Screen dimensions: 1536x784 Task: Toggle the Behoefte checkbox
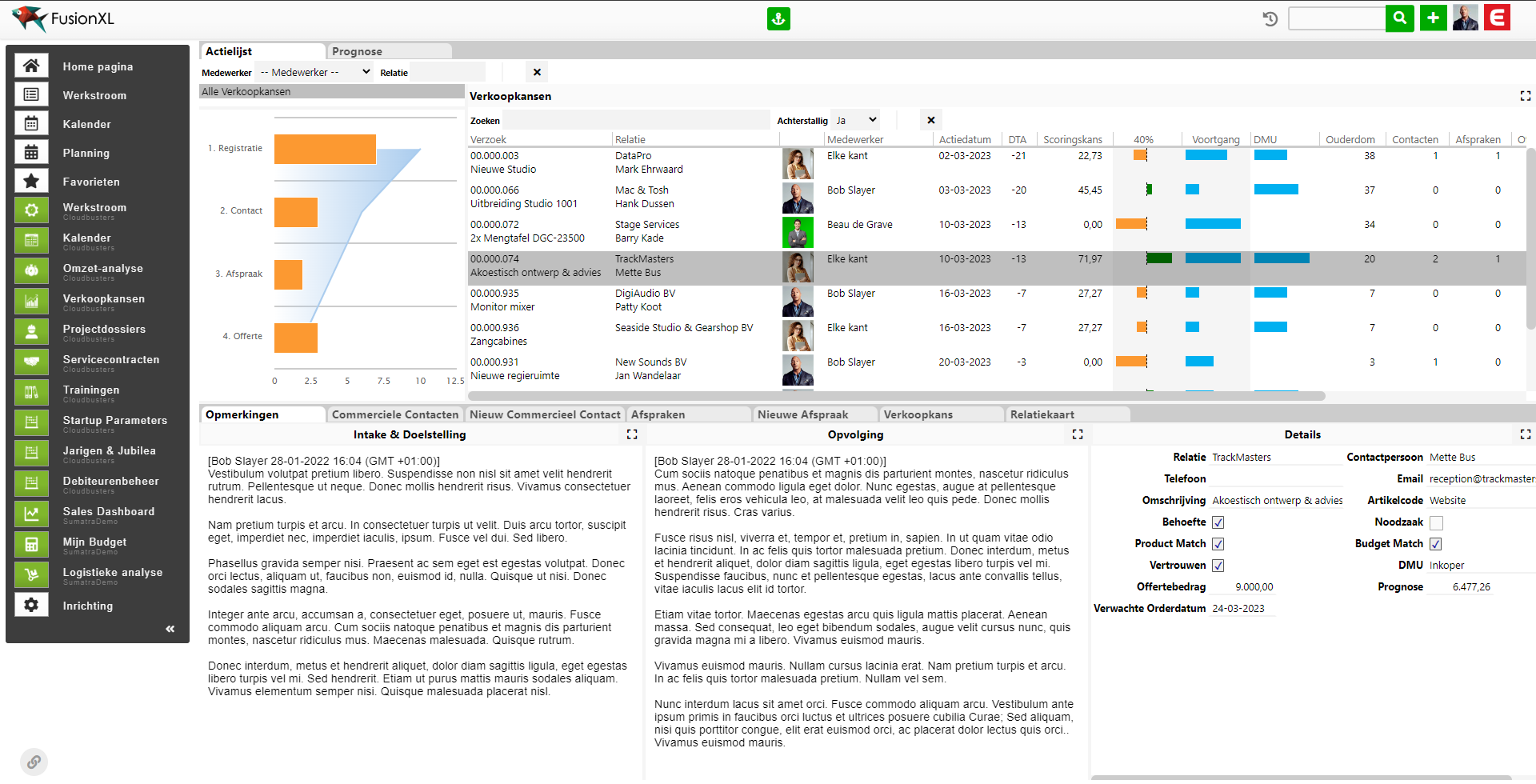(x=1218, y=522)
